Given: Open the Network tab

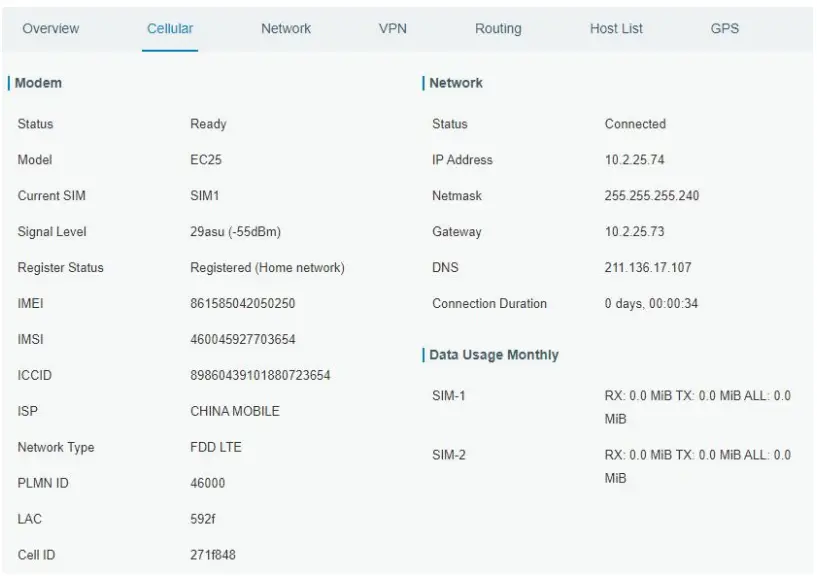Looking at the screenshot, I should point(285,29).
